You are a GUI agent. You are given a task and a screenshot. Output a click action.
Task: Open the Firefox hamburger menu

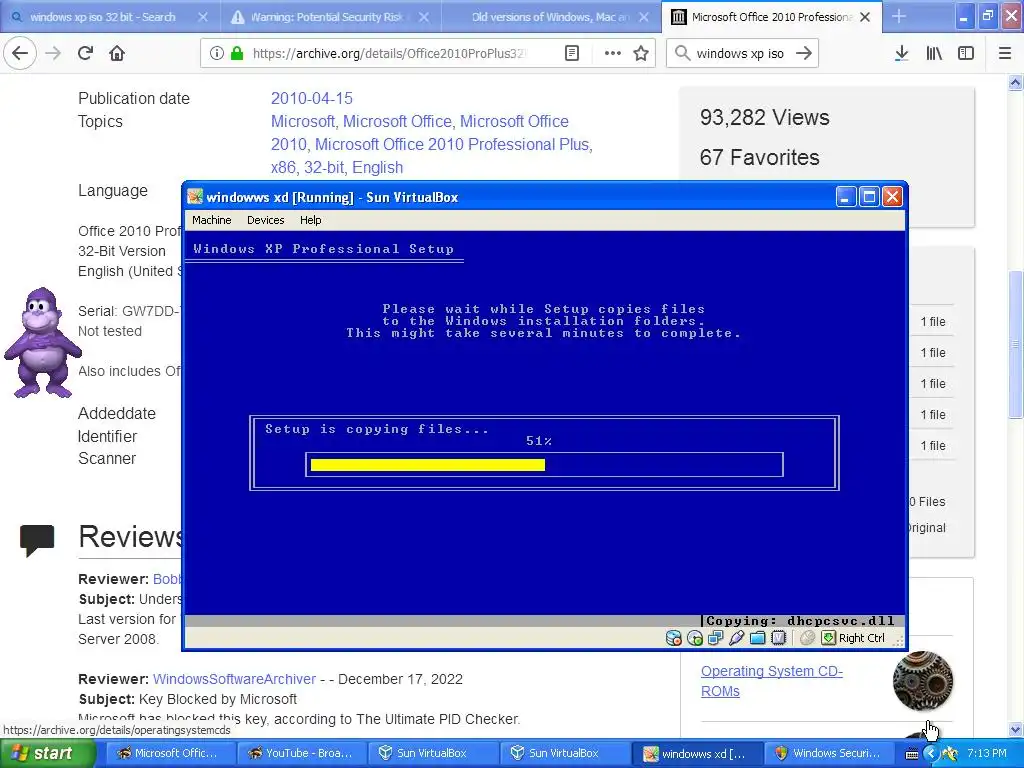coord(1005,53)
